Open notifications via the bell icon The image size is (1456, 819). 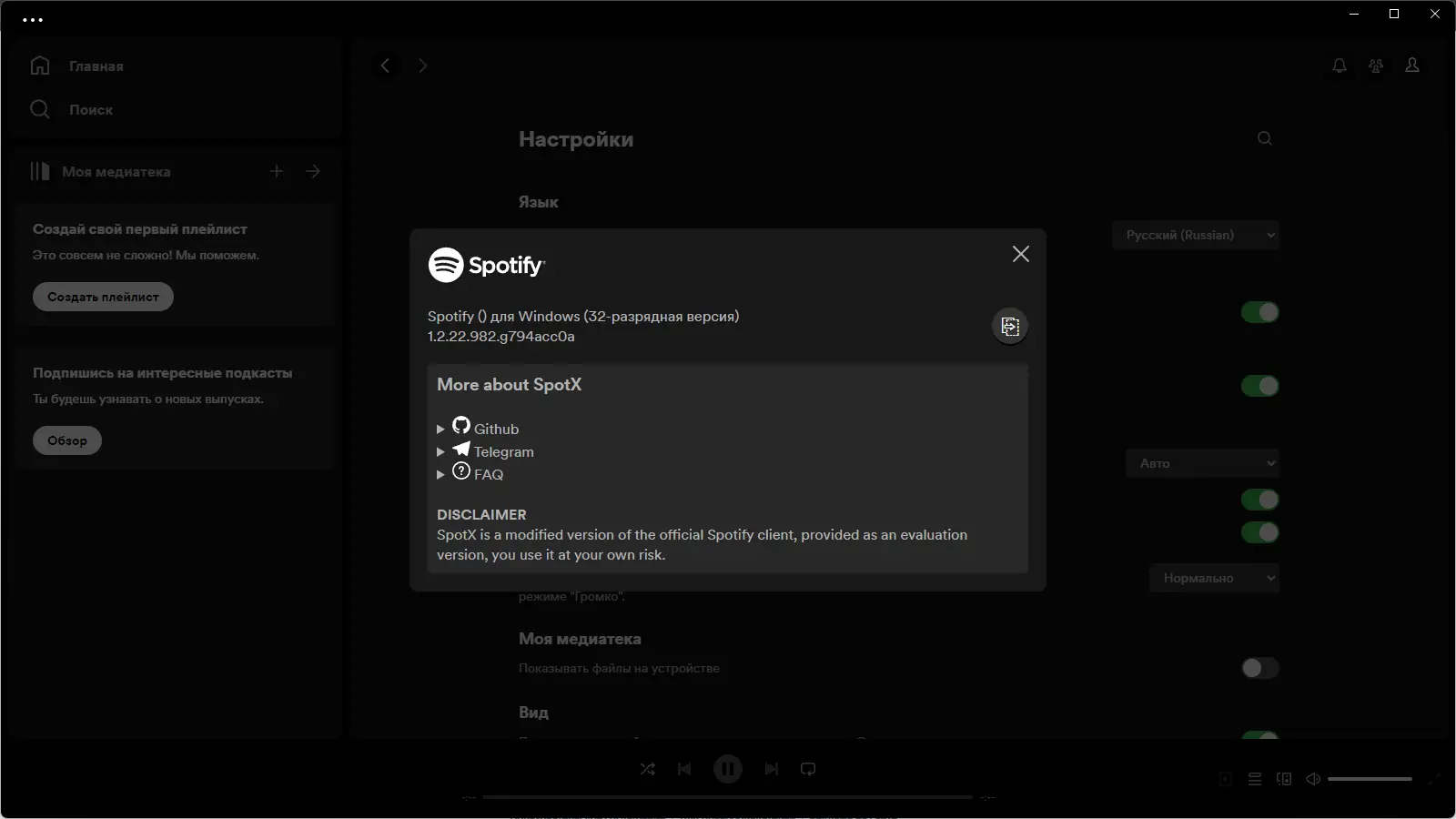pyautogui.click(x=1340, y=66)
